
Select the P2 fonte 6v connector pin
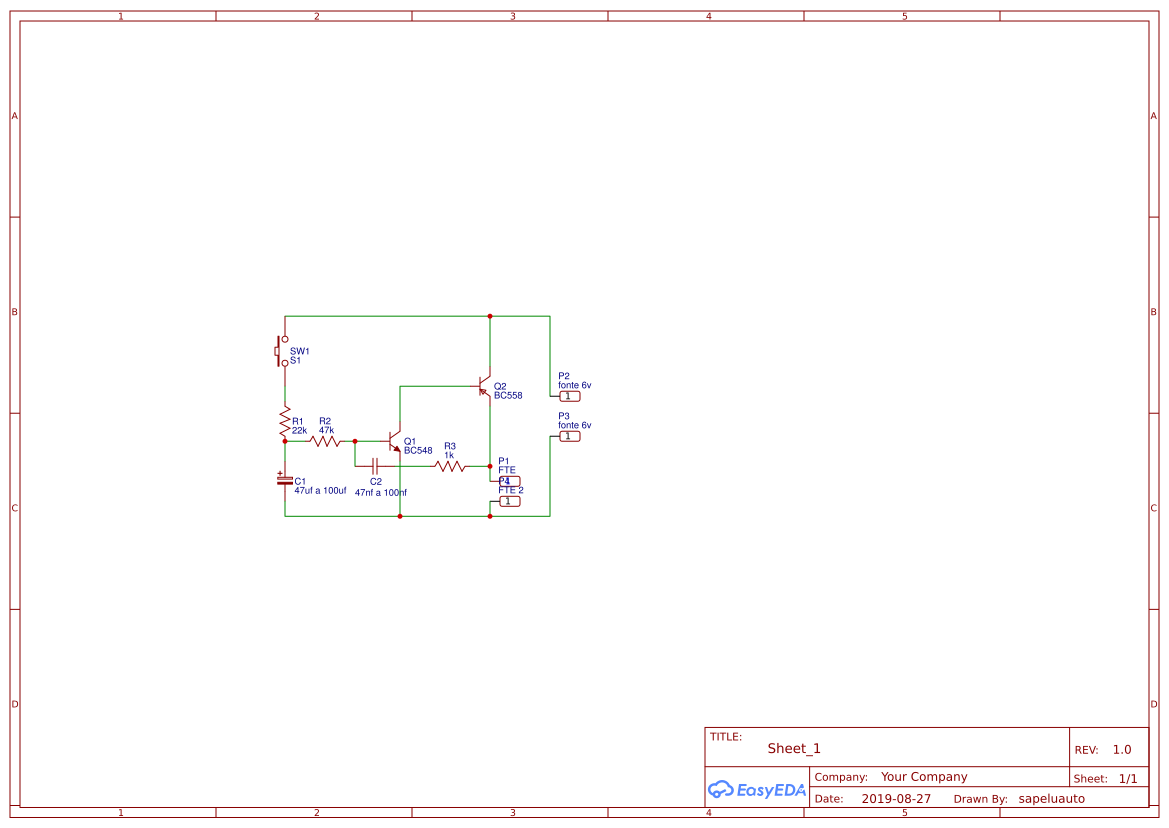[569, 396]
